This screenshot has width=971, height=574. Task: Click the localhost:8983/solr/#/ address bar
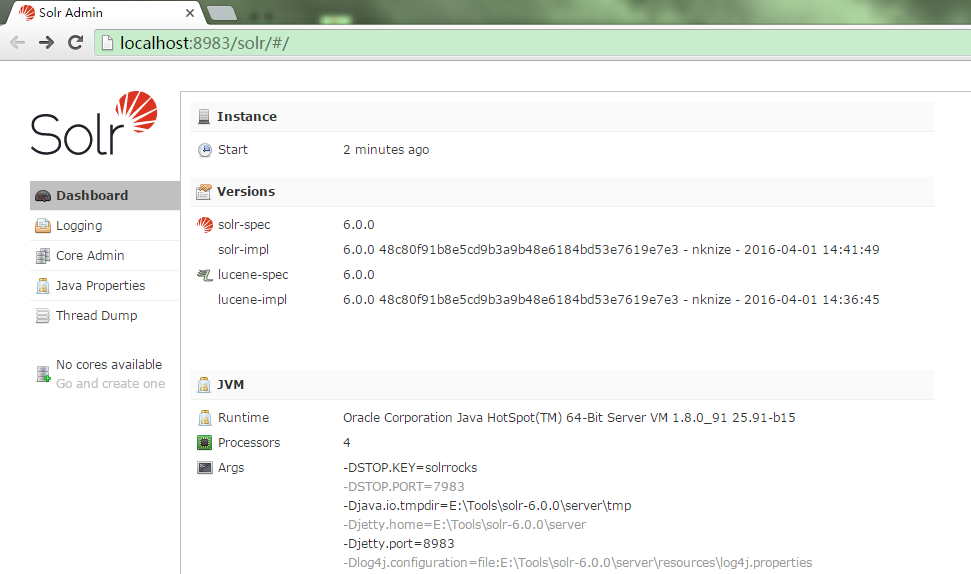[x=533, y=43]
